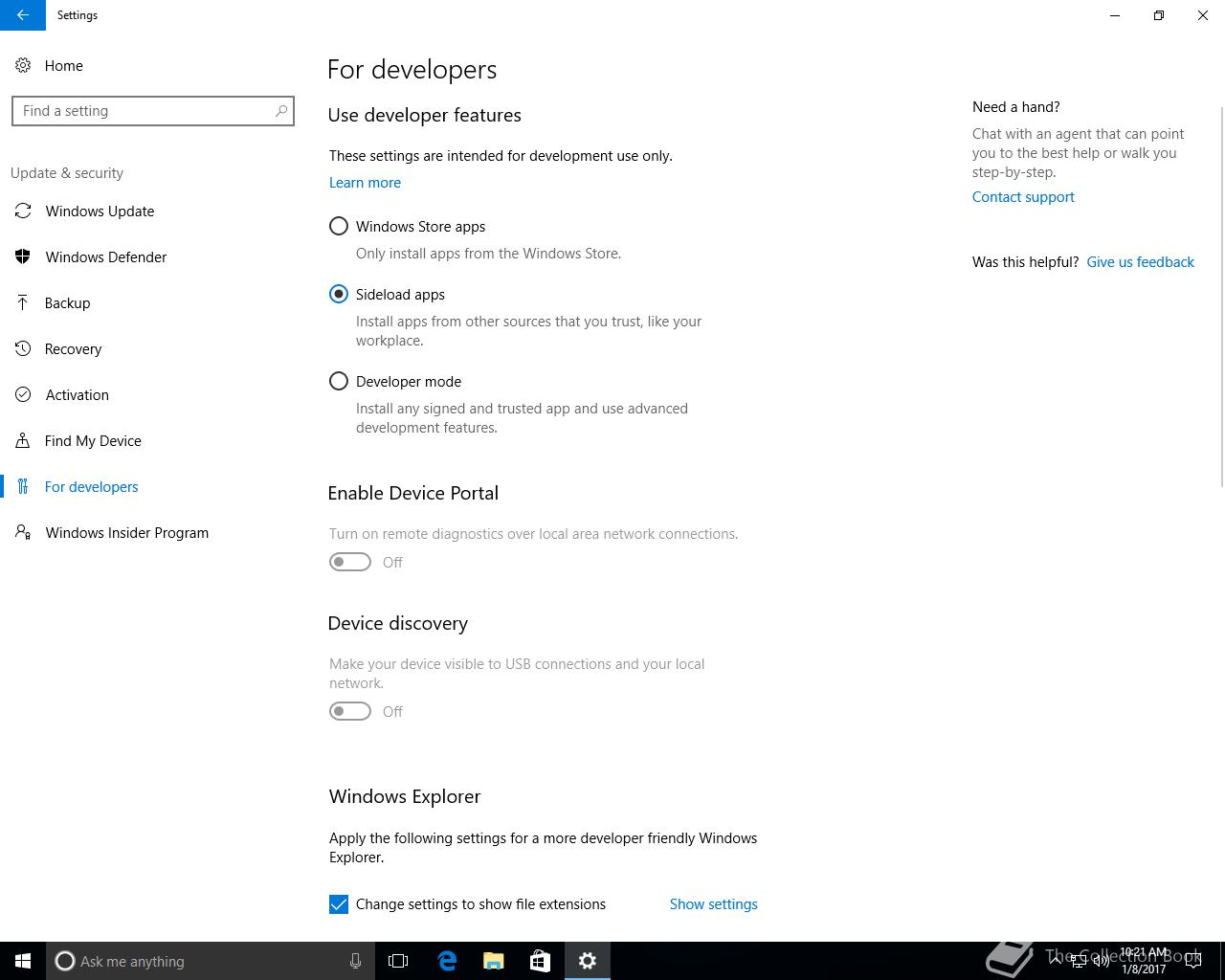Select Windows Store apps radio button

(339, 227)
